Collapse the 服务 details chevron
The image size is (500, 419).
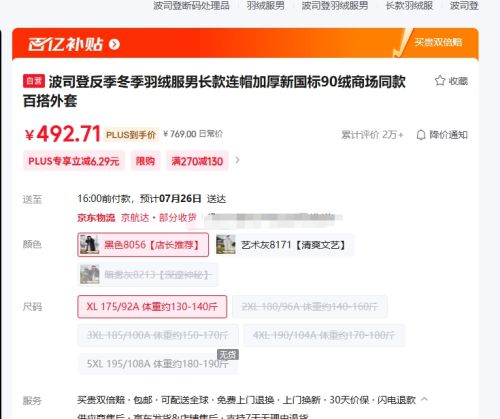tap(424, 399)
